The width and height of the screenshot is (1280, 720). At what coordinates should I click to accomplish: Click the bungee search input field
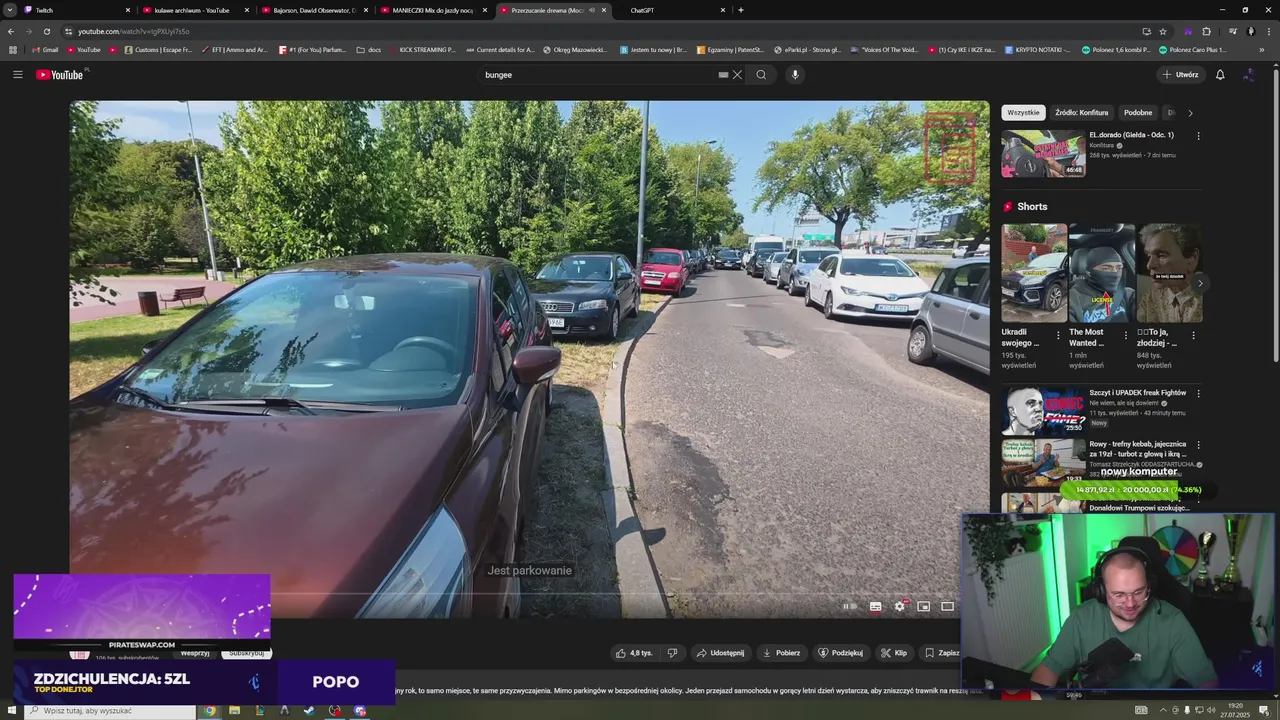click(600, 74)
